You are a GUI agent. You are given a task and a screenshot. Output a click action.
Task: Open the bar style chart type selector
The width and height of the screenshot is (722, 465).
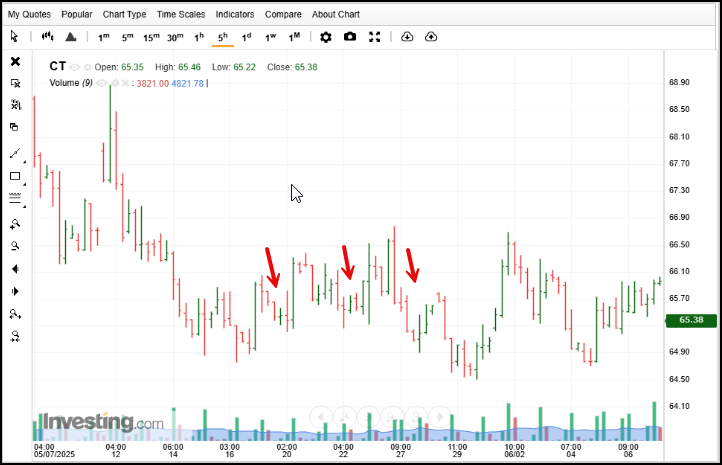coord(47,36)
